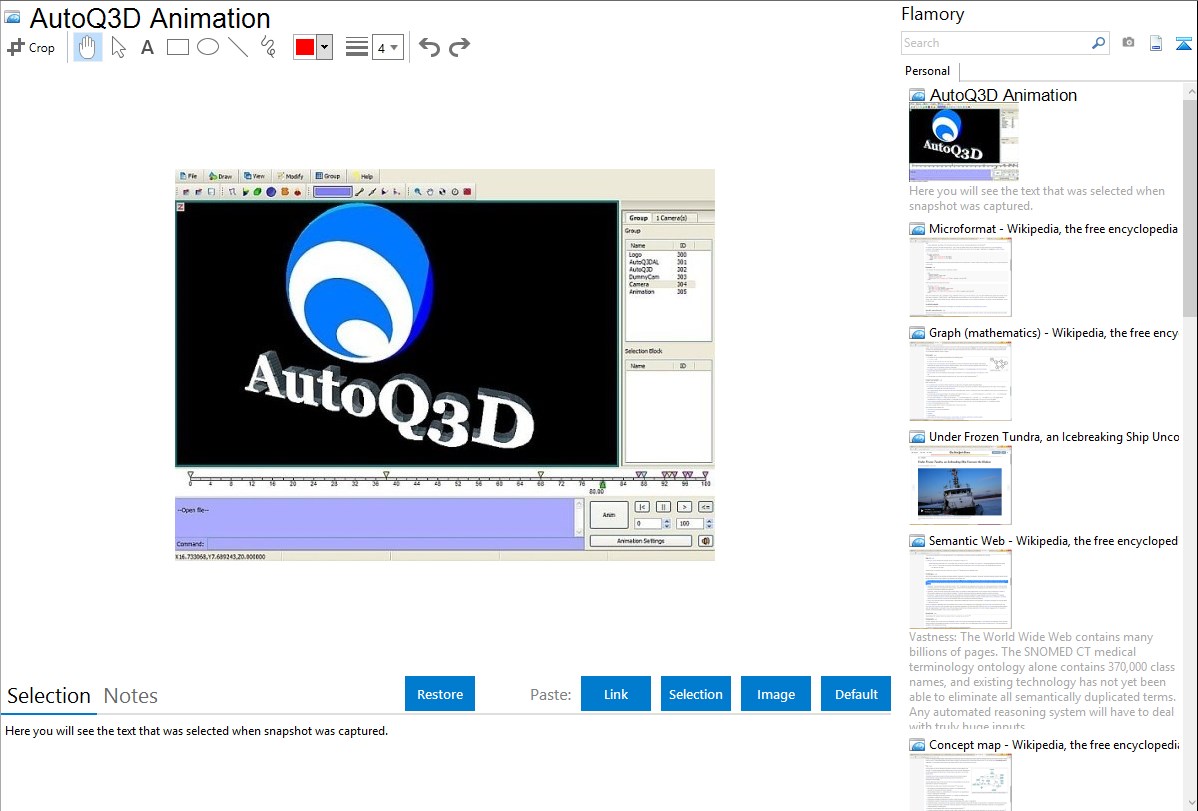Screen dimensions: 1198x811
Task: Activate the hand pan tool
Action: [88, 47]
